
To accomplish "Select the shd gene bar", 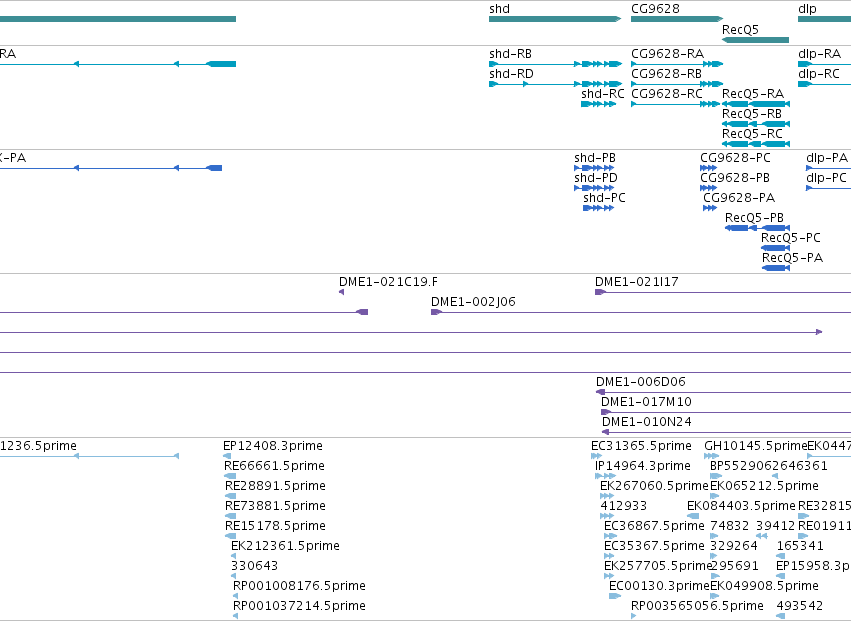I will [555, 19].
